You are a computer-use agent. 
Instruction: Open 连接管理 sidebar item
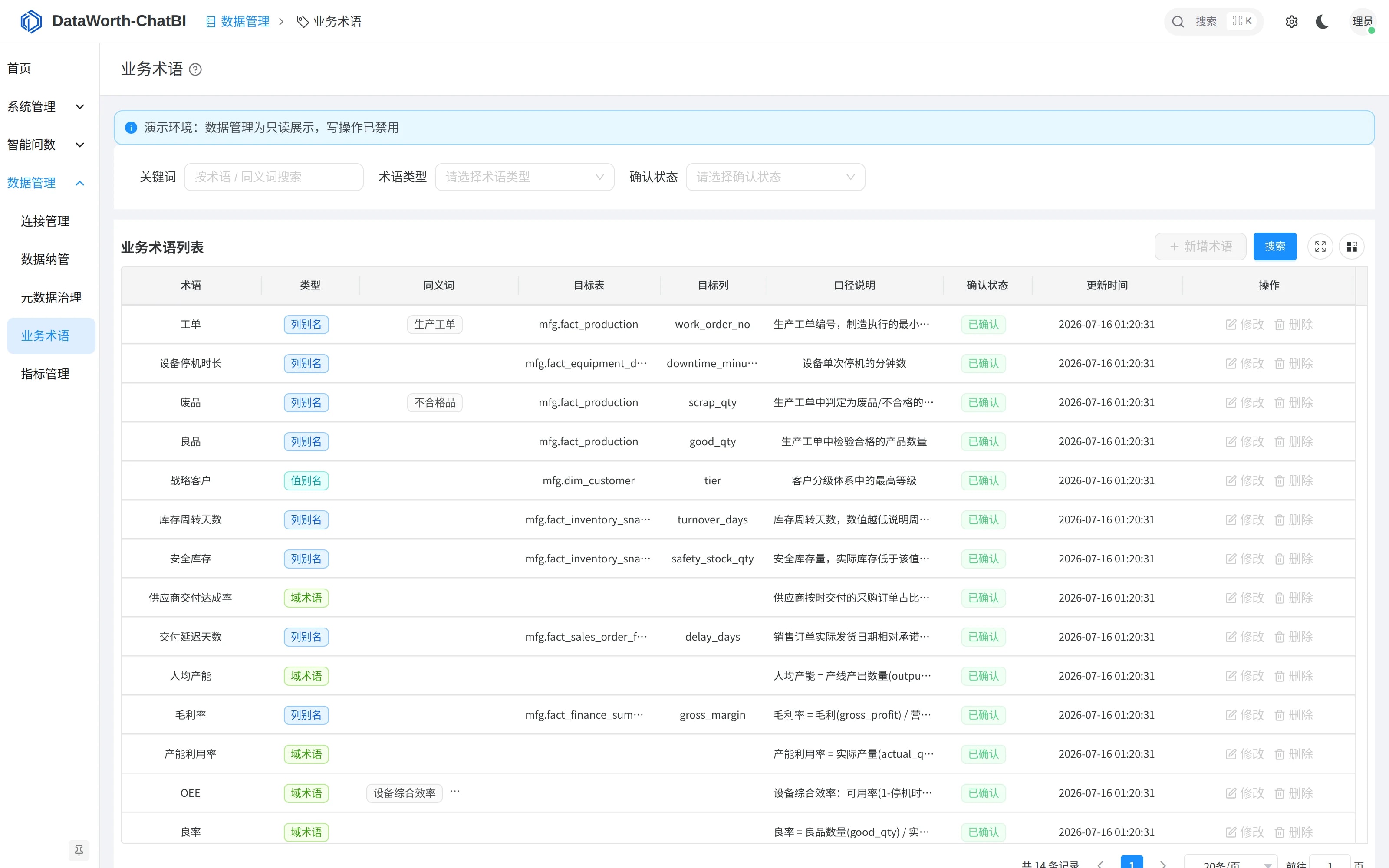point(46,221)
